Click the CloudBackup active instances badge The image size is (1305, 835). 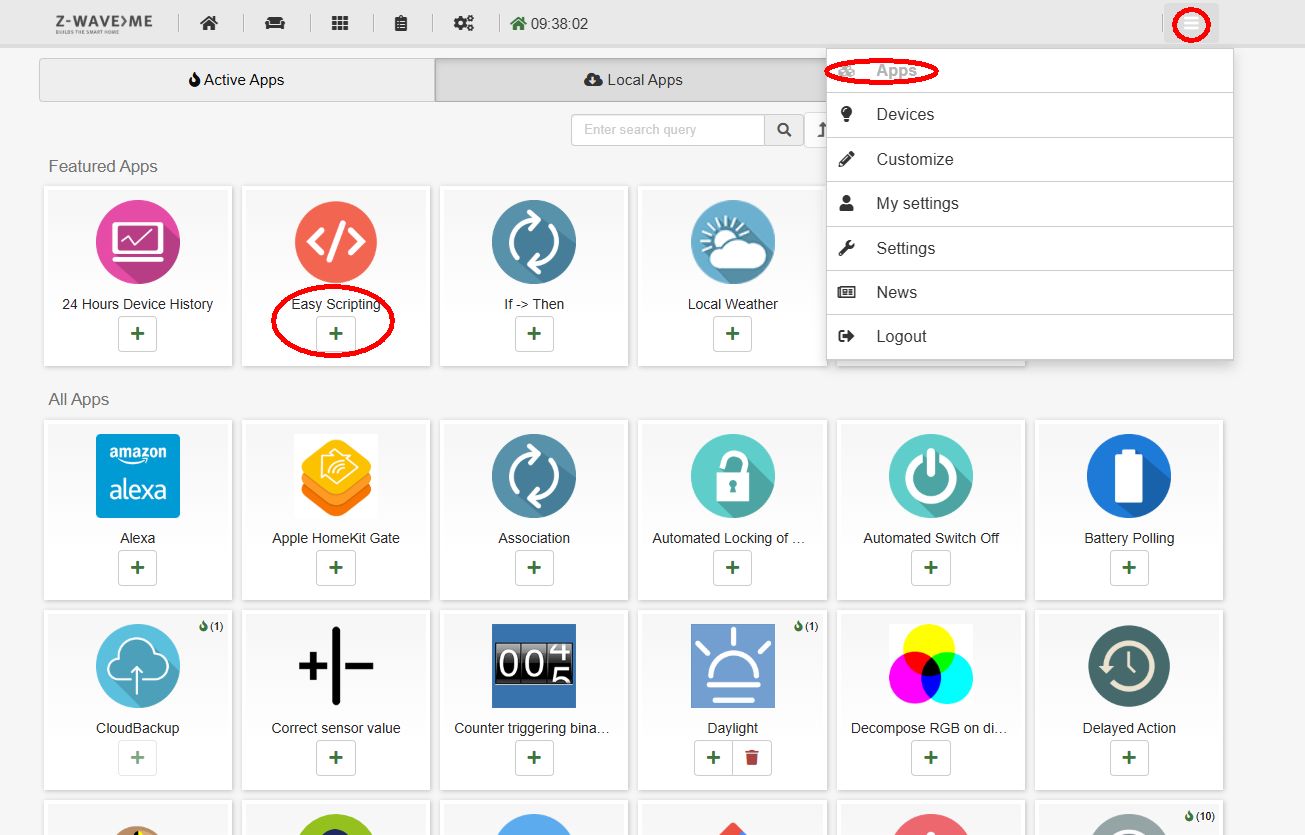pos(211,627)
